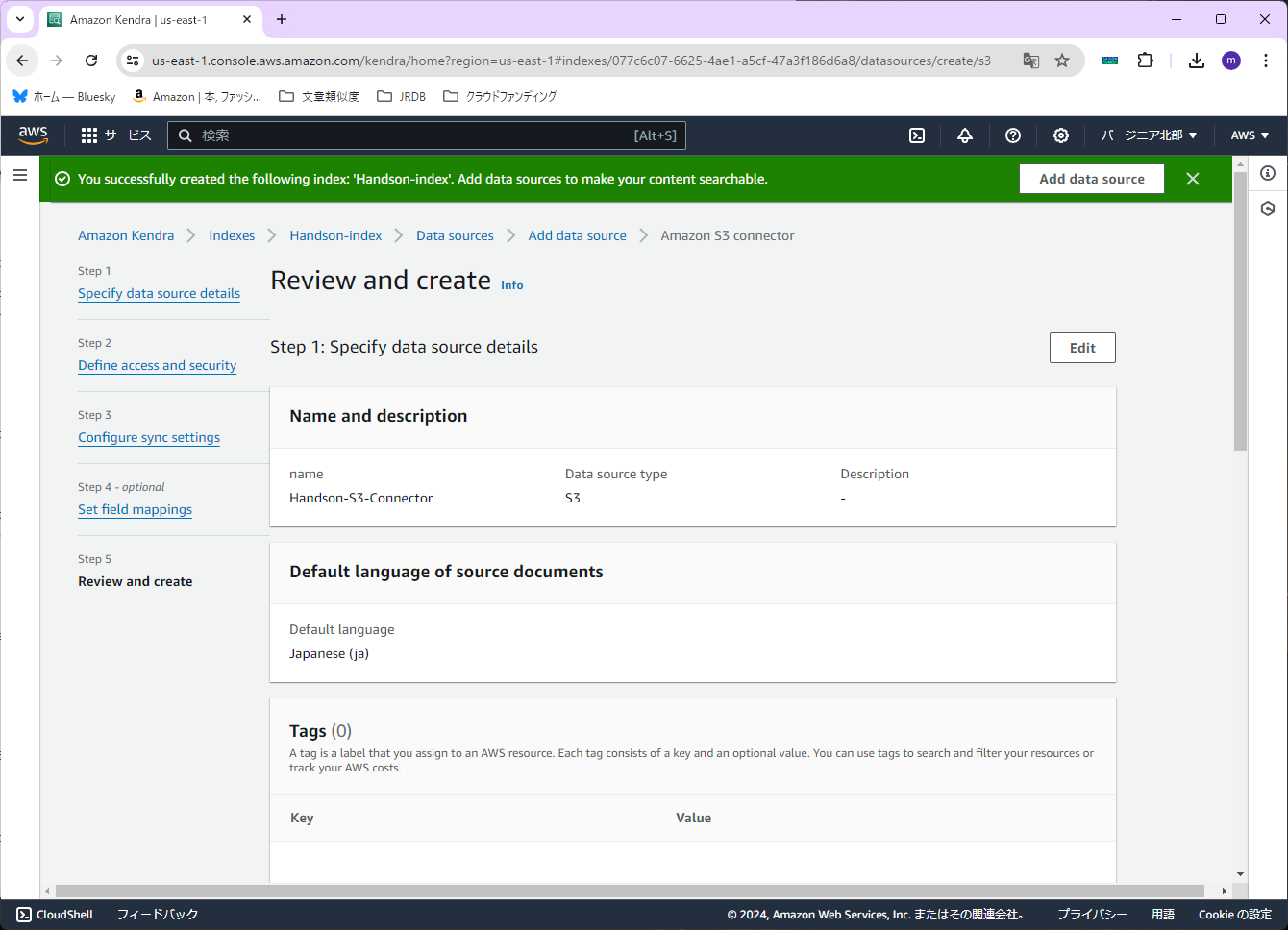Go to Configure sync settings step

point(149,437)
